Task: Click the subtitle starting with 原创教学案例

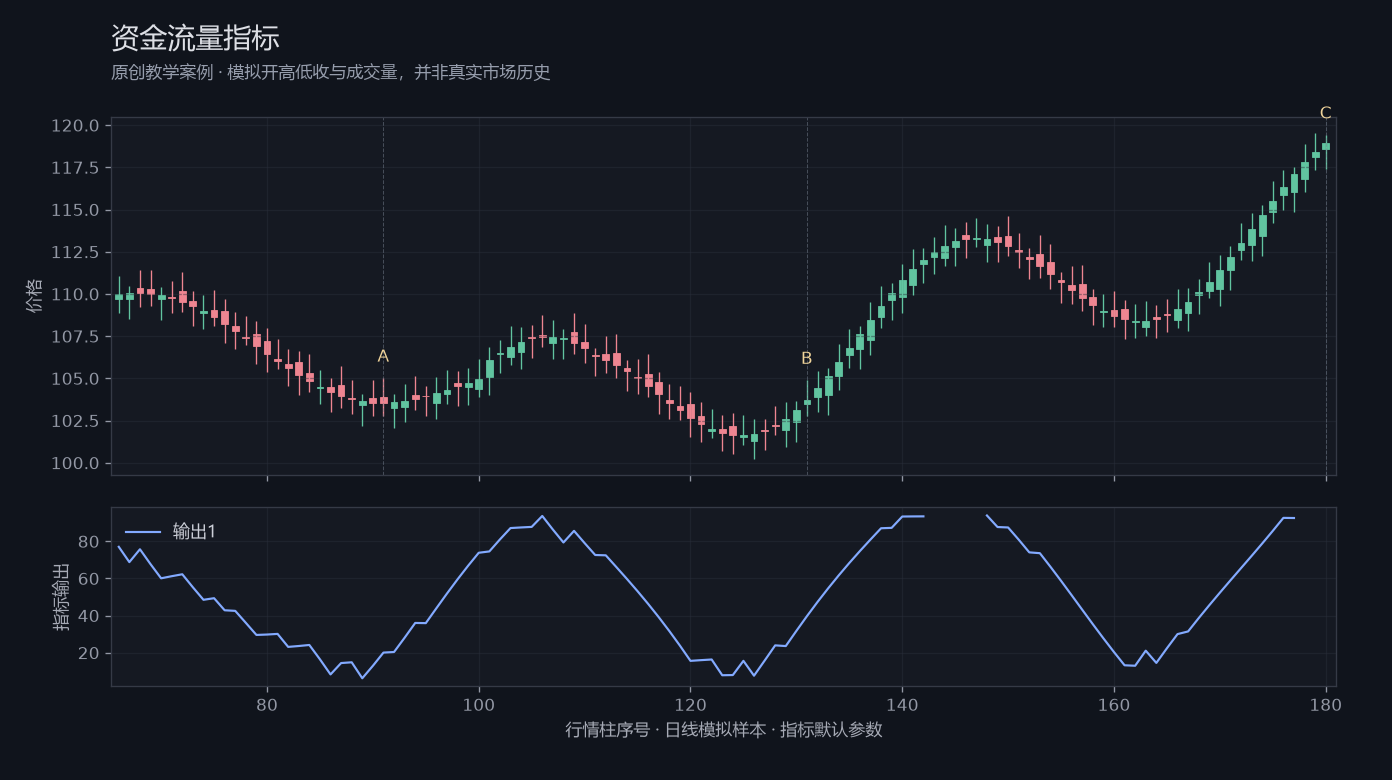Action: 331,73
